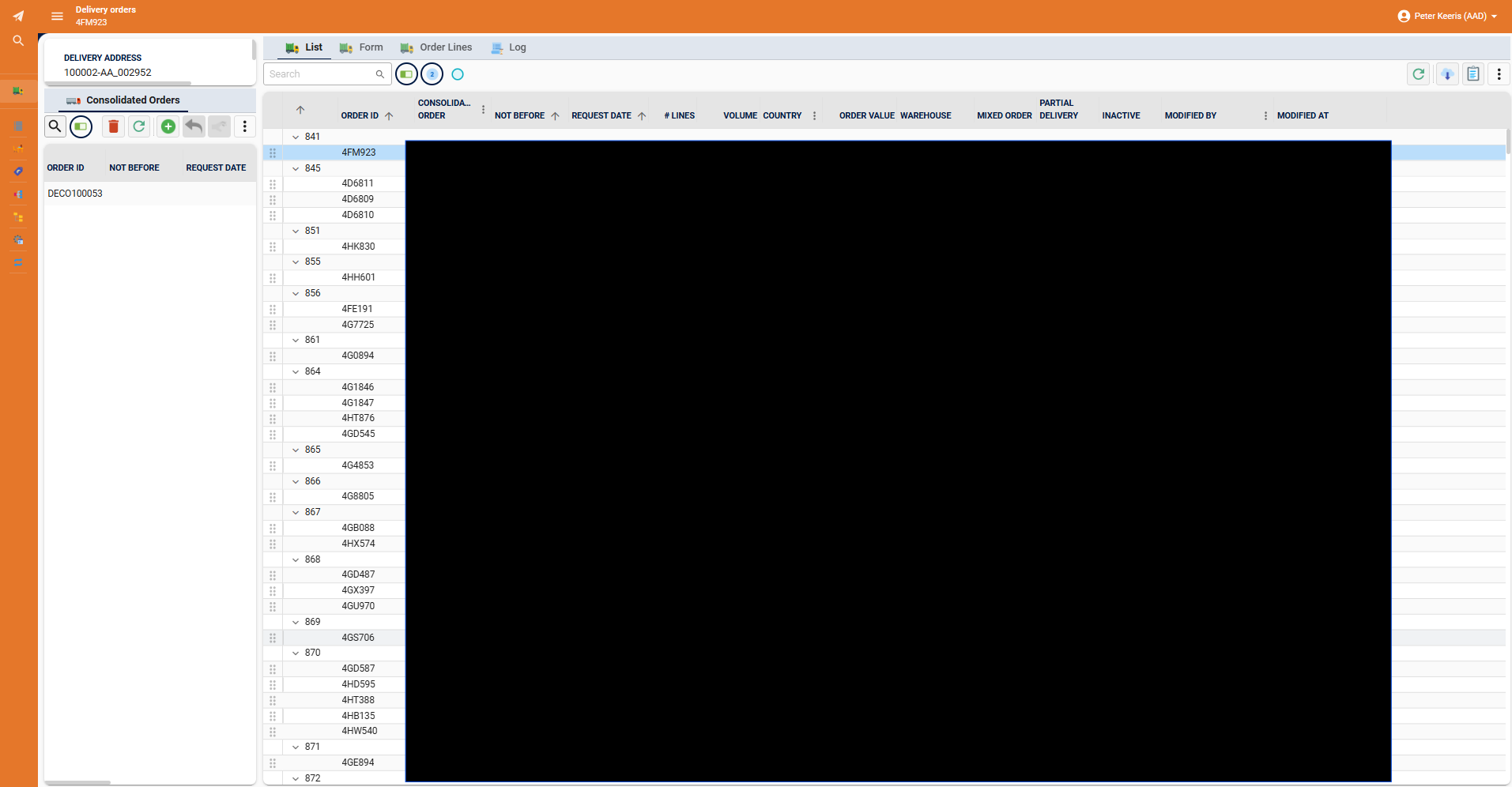Collapse group 851
Image resolution: width=1512 pixels, height=787 pixels.
point(296,231)
